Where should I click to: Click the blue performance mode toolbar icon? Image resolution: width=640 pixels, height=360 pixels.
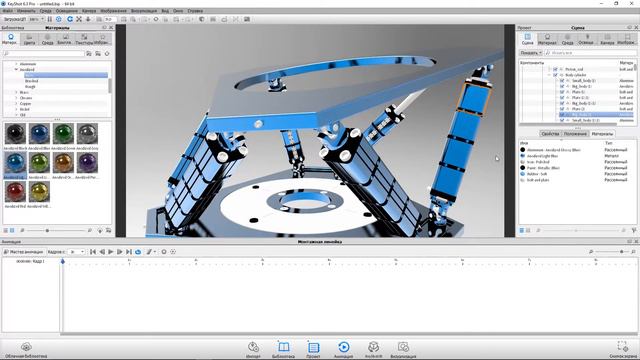(59, 19)
